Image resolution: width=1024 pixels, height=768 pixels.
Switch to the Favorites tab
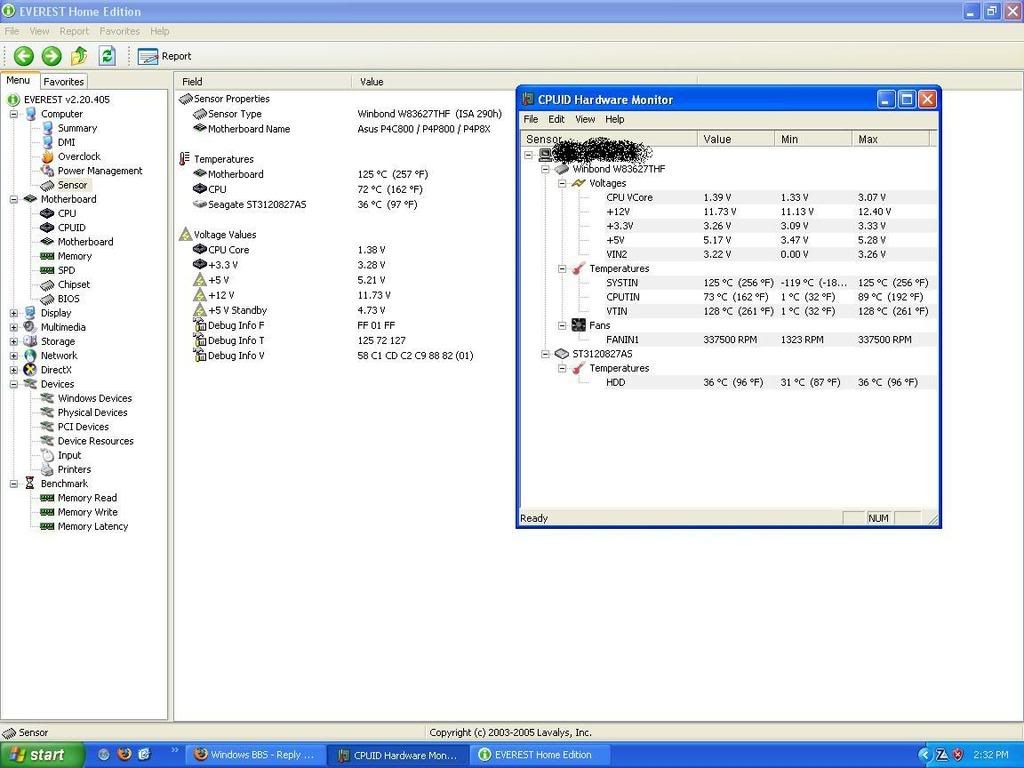[x=63, y=82]
